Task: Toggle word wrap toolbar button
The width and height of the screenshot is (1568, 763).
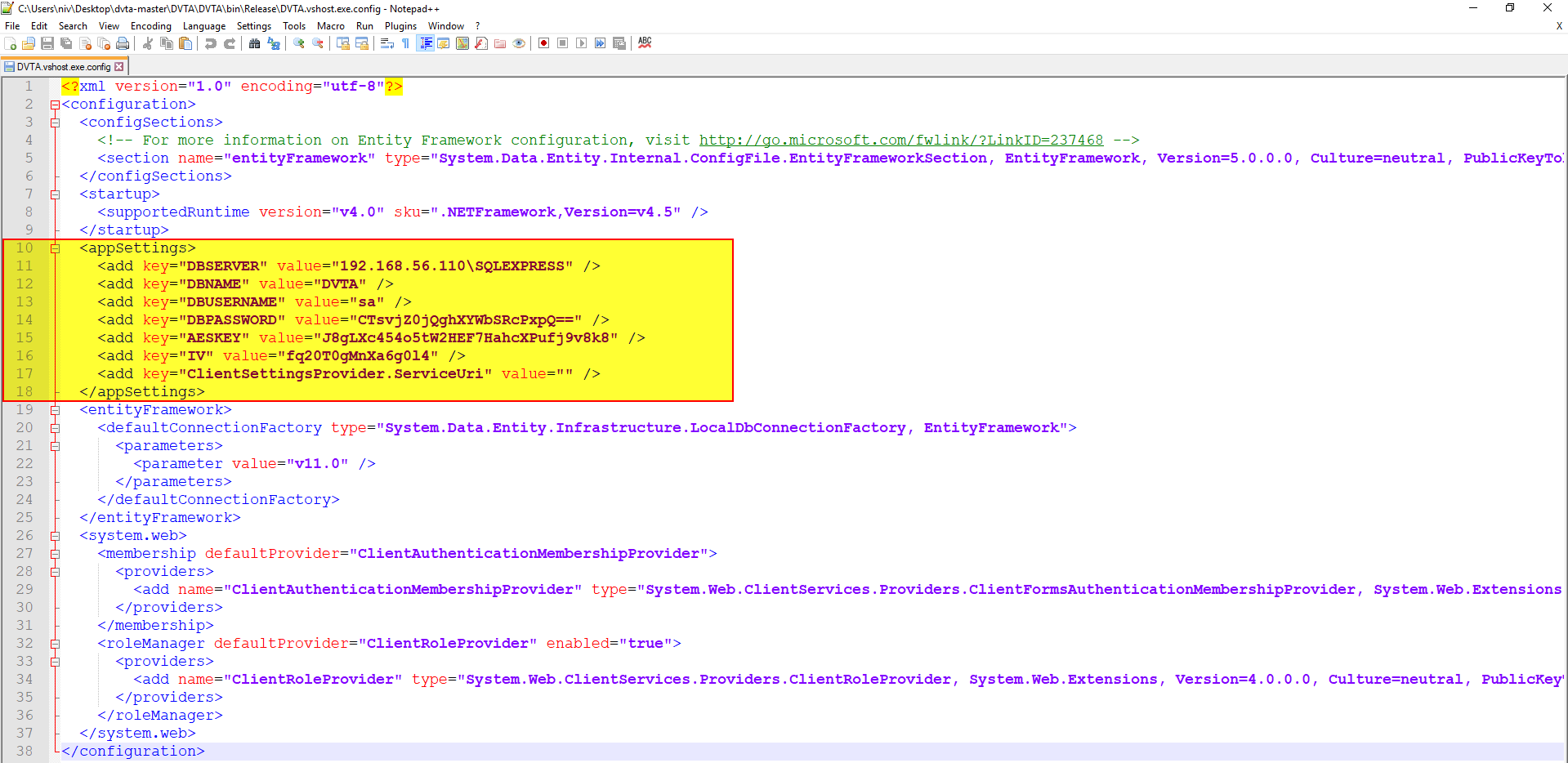Action: pos(387,43)
